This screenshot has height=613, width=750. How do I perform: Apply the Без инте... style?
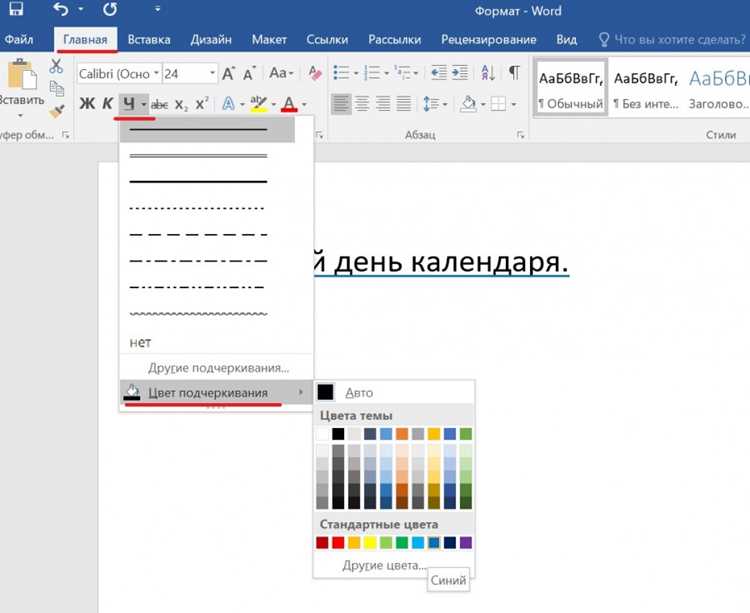tap(646, 88)
